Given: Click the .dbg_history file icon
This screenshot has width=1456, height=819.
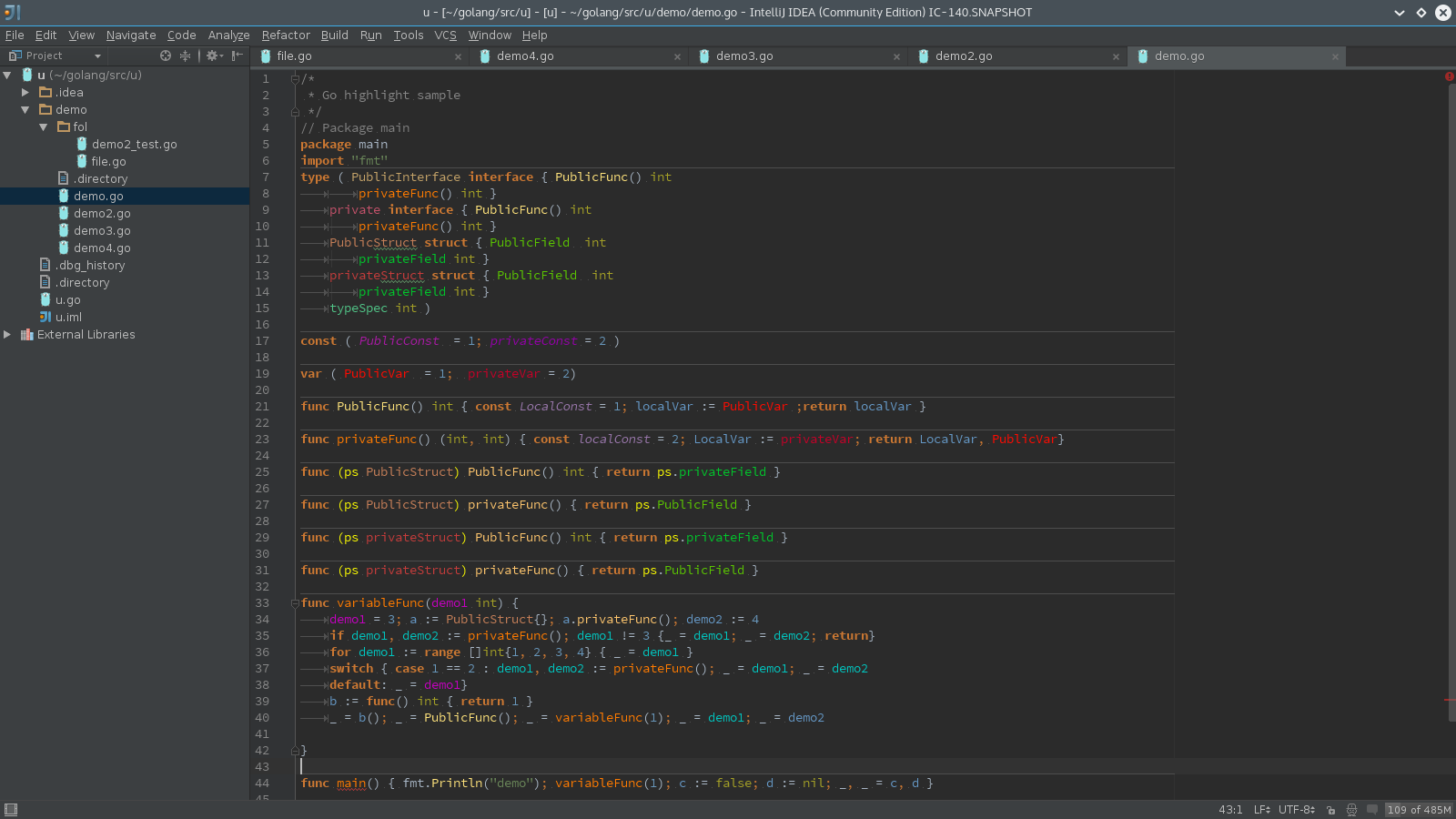Looking at the screenshot, I should click(x=45, y=265).
